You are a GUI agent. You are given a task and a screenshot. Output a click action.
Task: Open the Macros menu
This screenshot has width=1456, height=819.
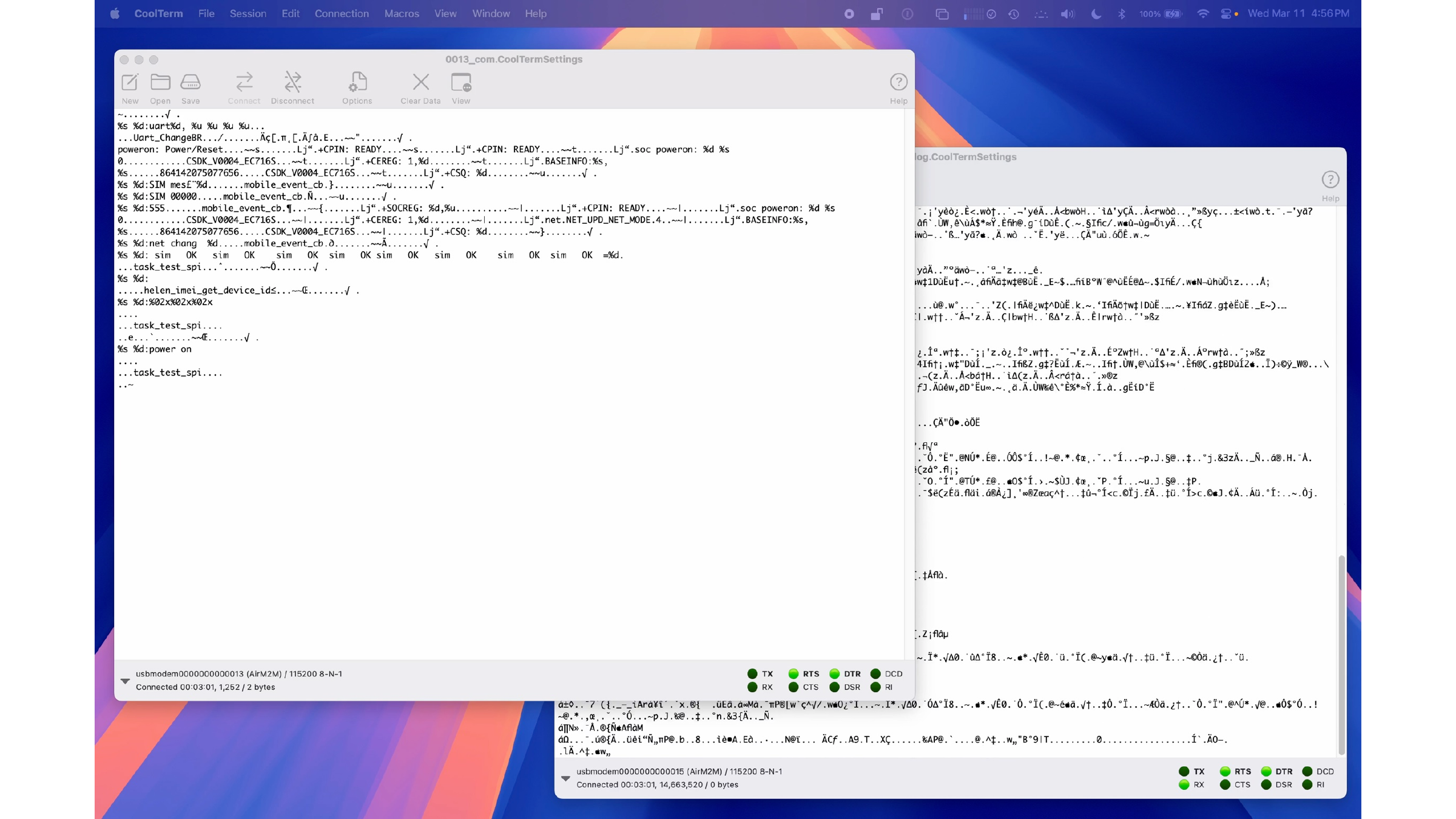coord(402,13)
